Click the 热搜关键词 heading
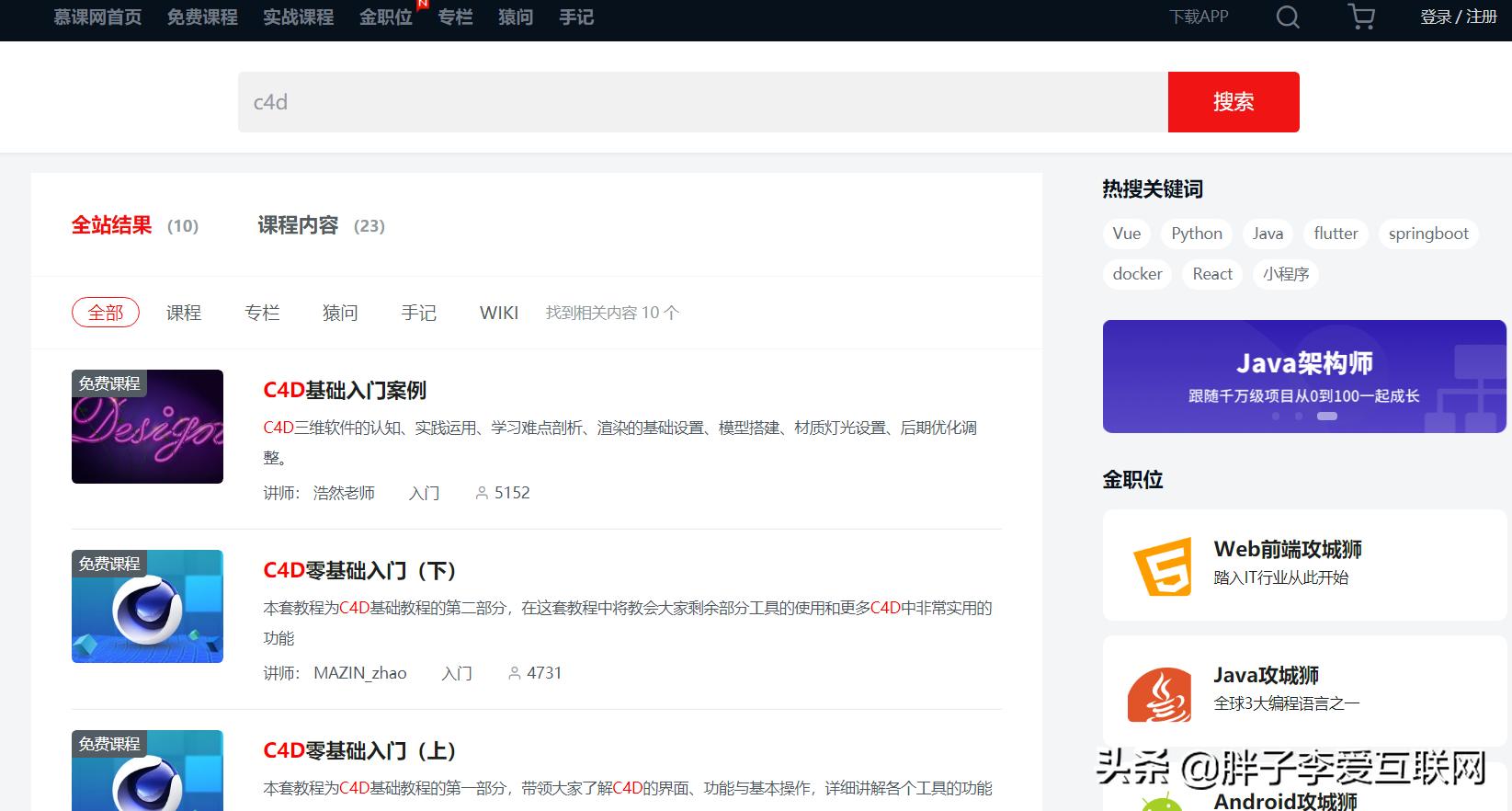 (1153, 189)
